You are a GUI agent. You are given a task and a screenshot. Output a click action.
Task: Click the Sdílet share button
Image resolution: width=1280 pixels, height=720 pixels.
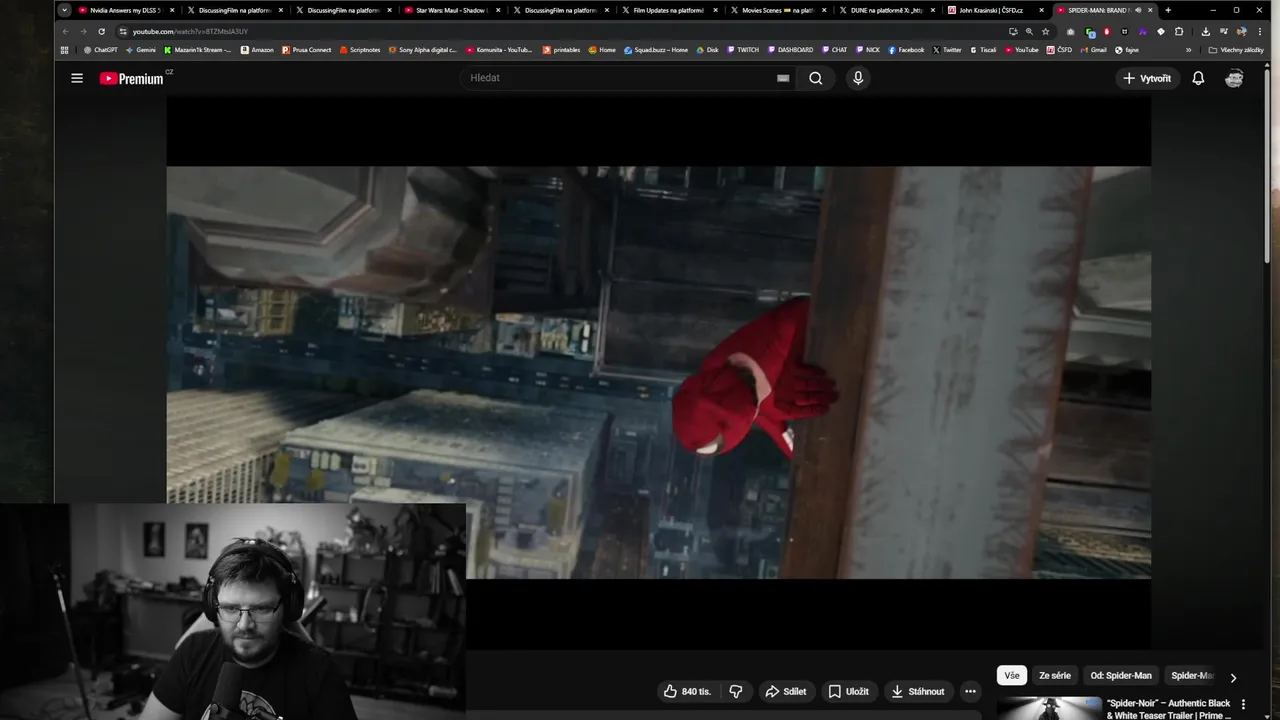pos(786,691)
